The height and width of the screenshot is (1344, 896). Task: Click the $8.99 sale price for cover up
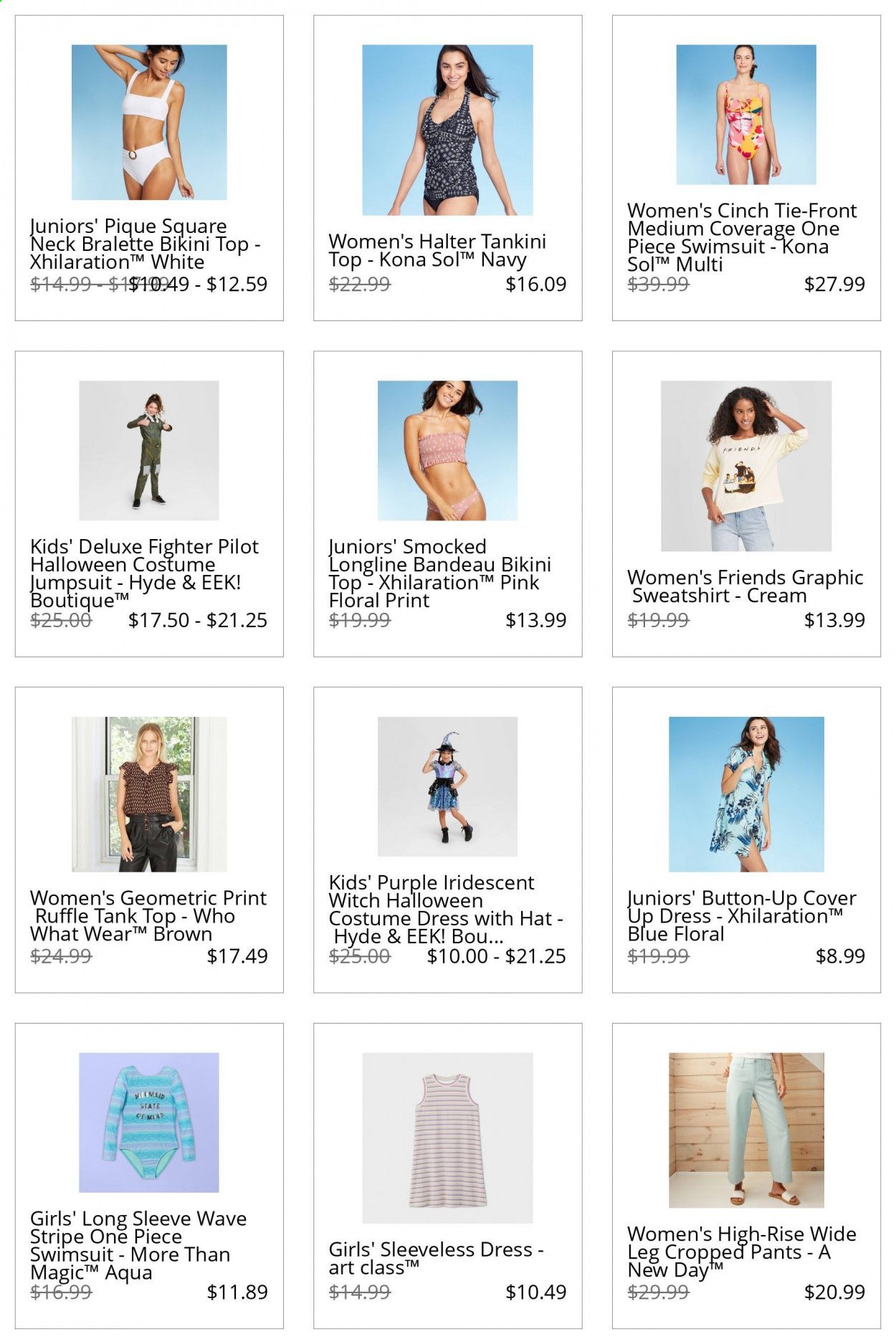[x=840, y=955]
